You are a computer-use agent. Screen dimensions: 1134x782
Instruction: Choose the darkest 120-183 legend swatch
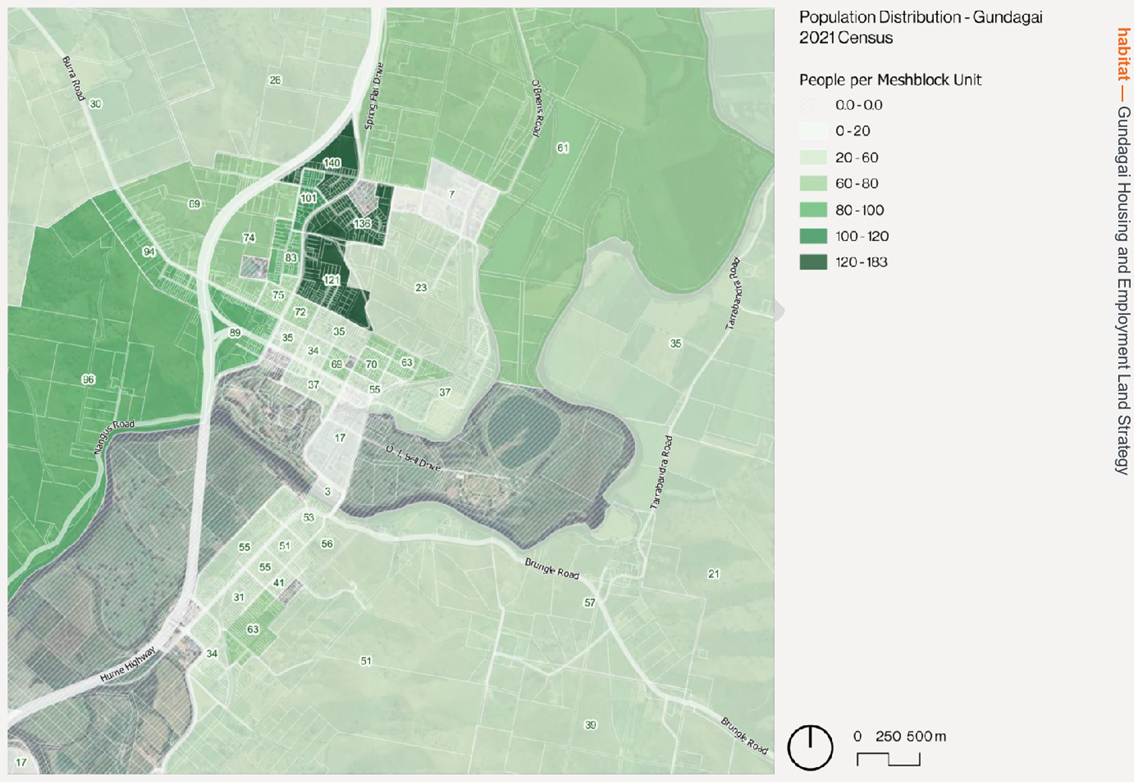coord(813,262)
